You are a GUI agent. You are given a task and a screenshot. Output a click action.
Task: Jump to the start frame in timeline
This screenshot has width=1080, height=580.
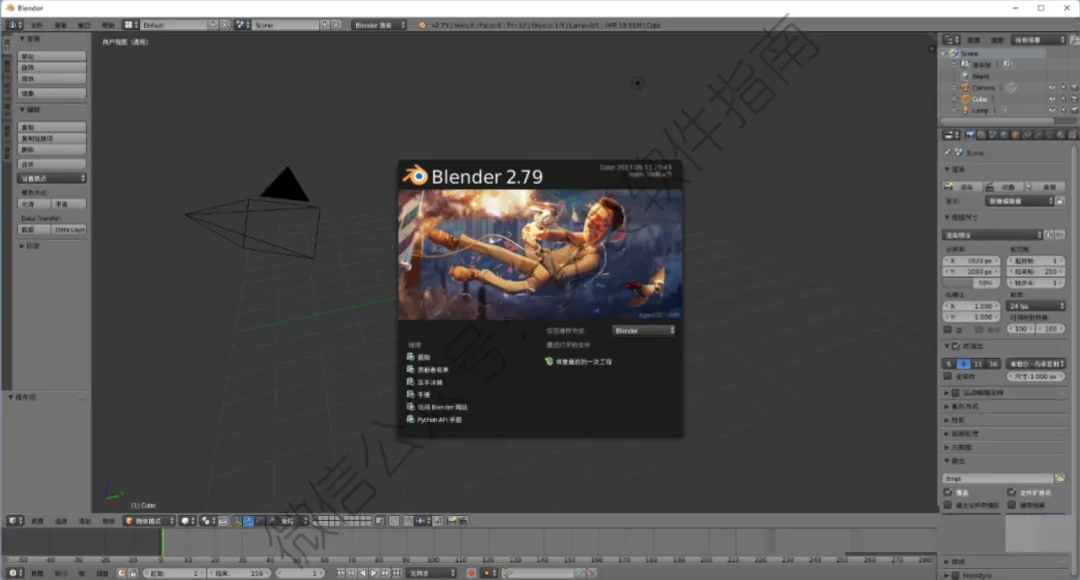(x=341, y=572)
